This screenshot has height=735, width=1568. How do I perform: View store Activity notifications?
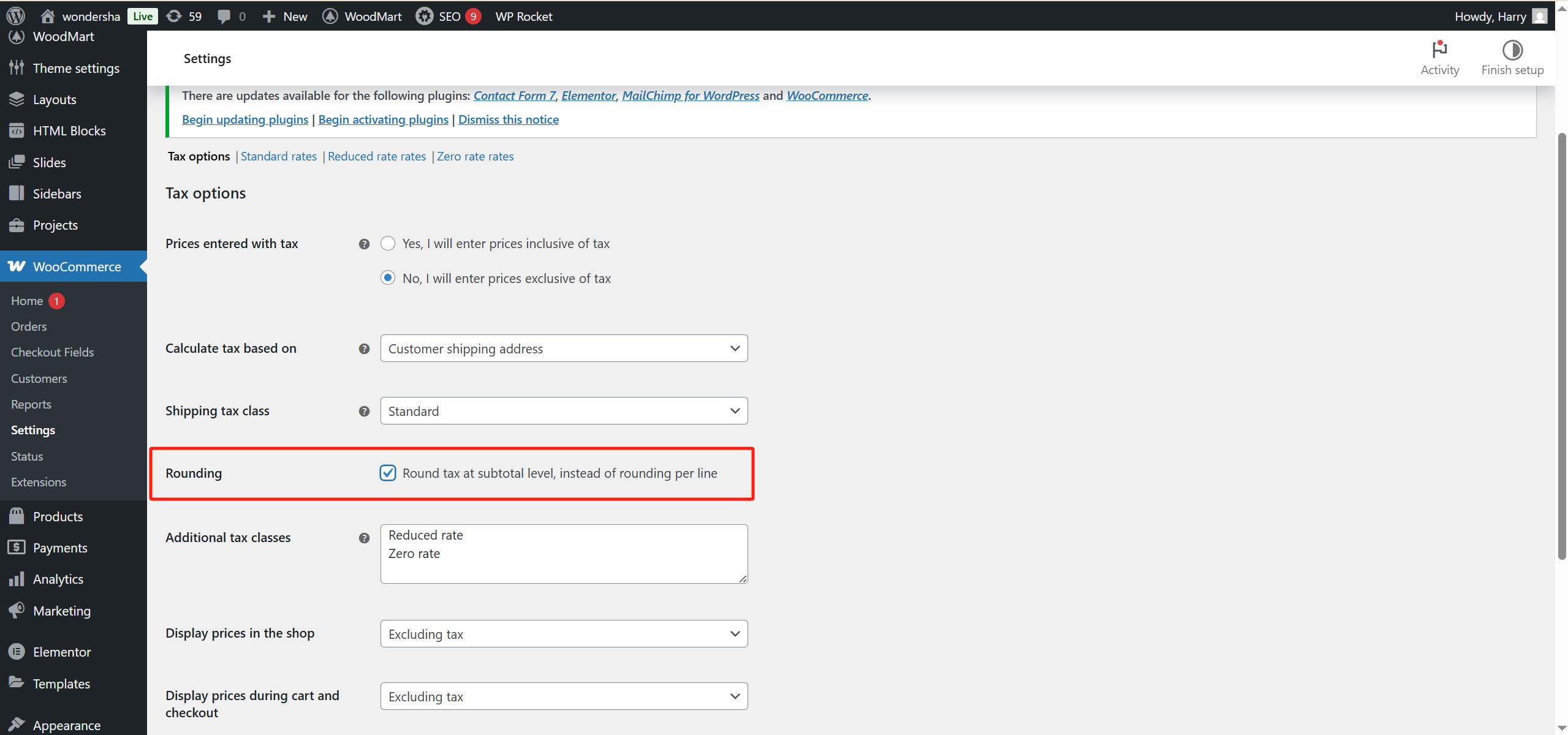pyautogui.click(x=1439, y=58)
